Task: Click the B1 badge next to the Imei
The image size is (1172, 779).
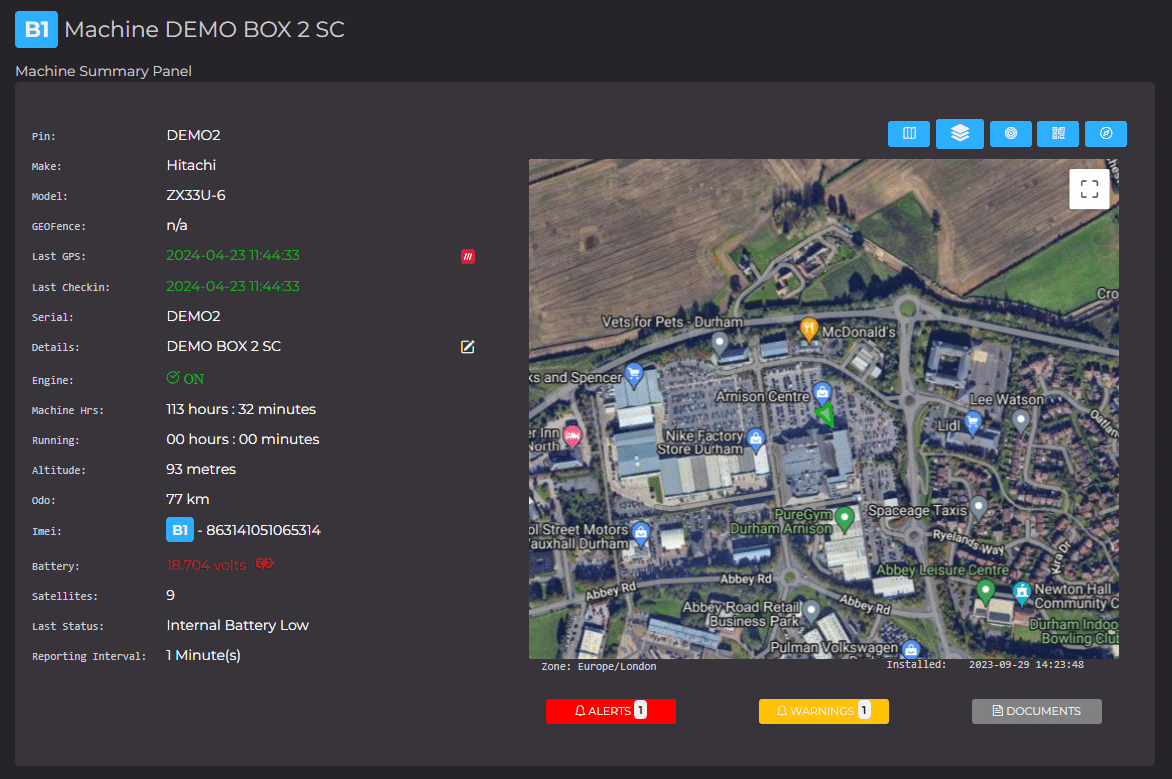Action: [x=179, y=530]
